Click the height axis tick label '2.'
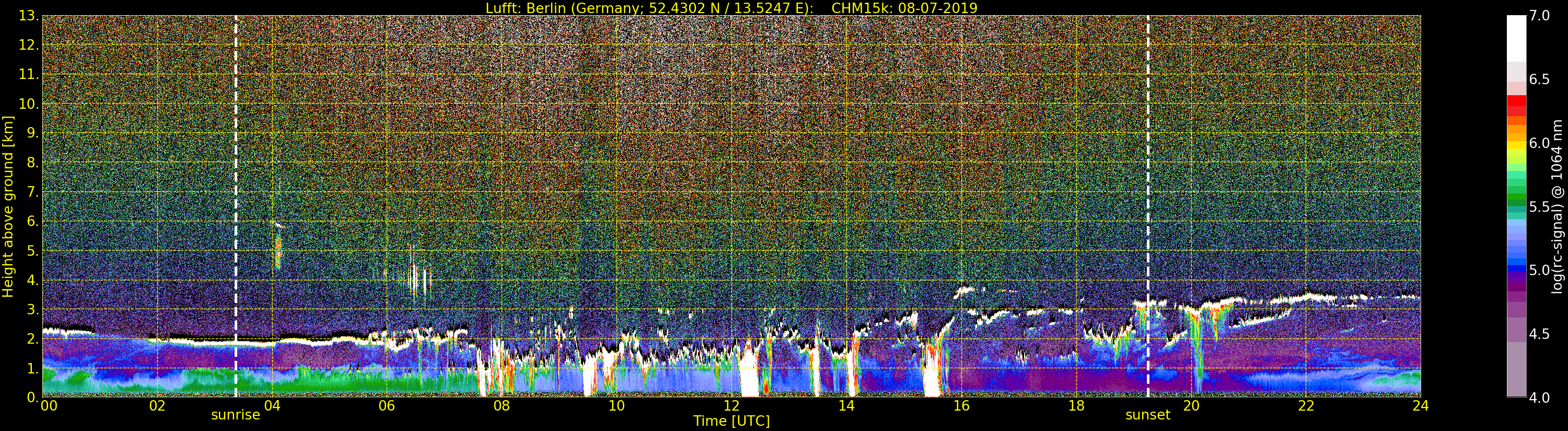Screen dimensions: 1568x431 [32, 338]
